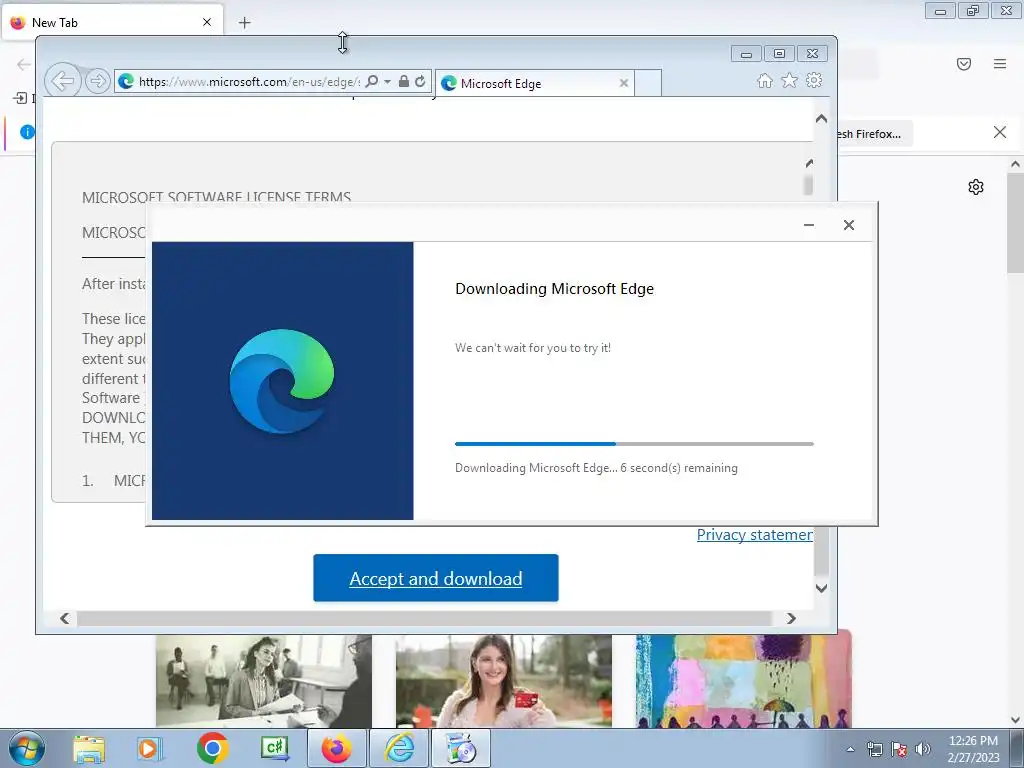Click the Internet Explorer forward arrow
Screen dimensions: 1024x768
click(x=97, y=81)
